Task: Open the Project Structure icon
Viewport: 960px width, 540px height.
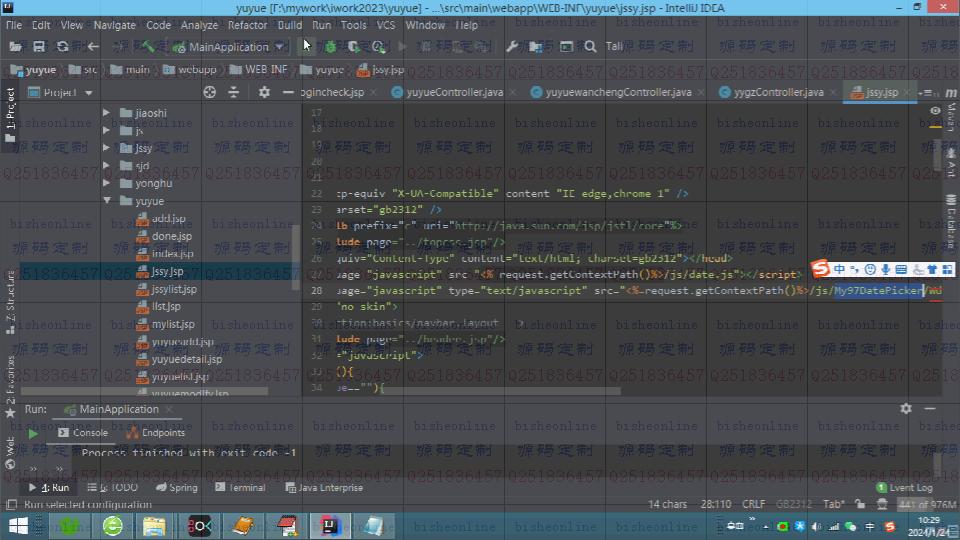Action: [x=536, y=47]
